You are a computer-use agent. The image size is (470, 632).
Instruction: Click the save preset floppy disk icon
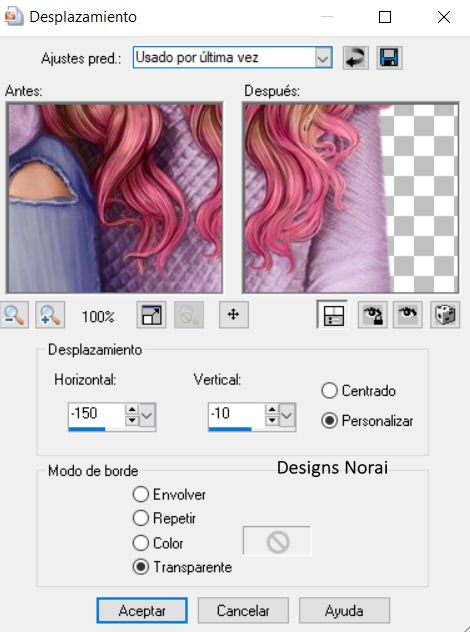[389, 58]
